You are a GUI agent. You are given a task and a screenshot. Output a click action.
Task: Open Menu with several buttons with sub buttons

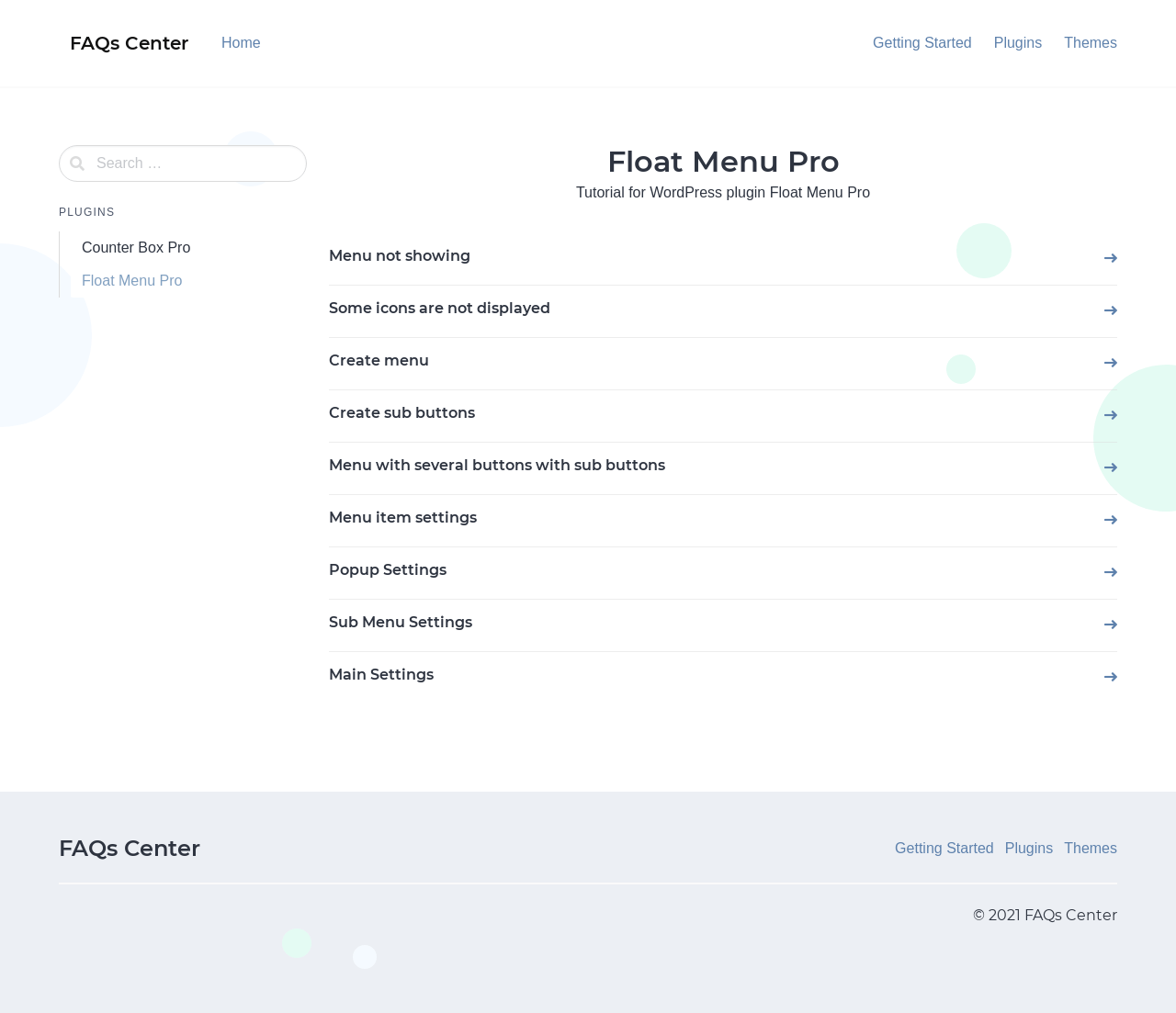tap(497, 466)
